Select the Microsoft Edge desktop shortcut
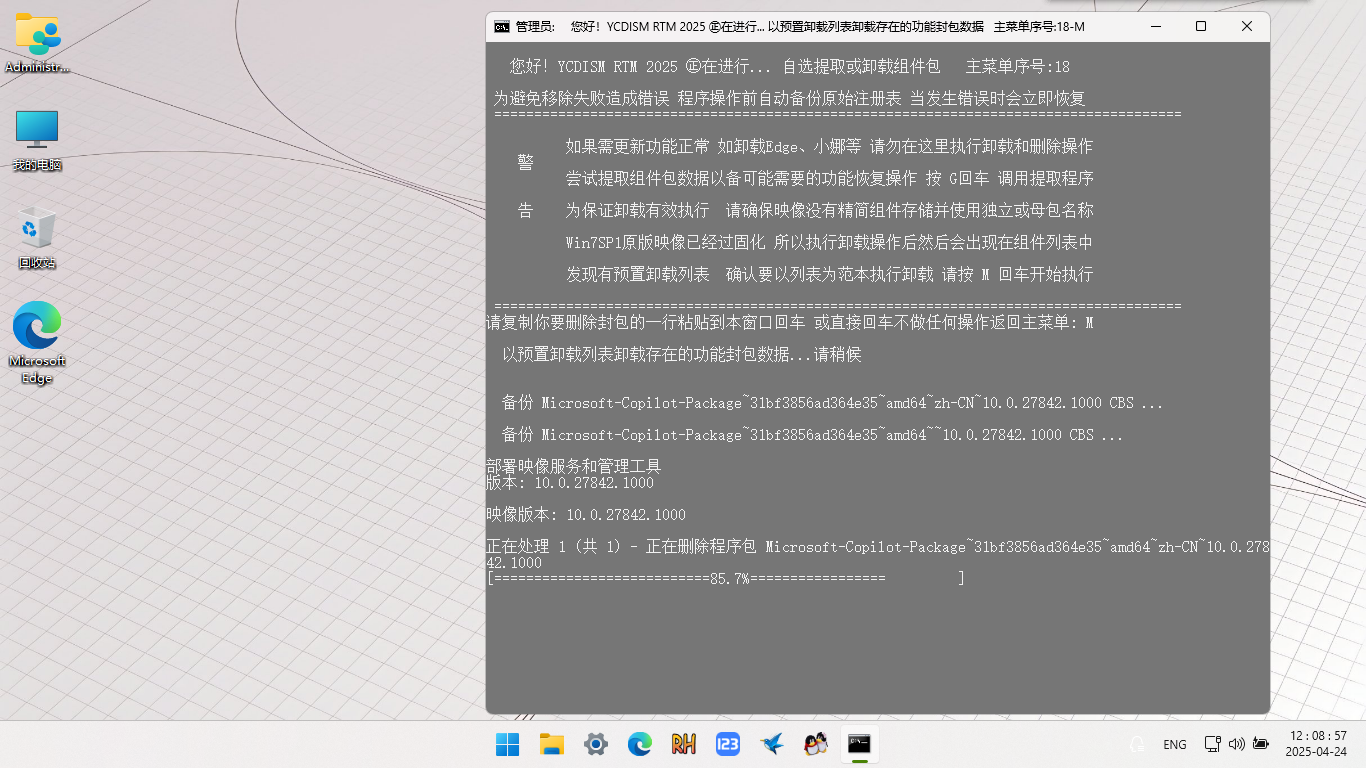Screen dimensions: 1366x768 (37, 342)
